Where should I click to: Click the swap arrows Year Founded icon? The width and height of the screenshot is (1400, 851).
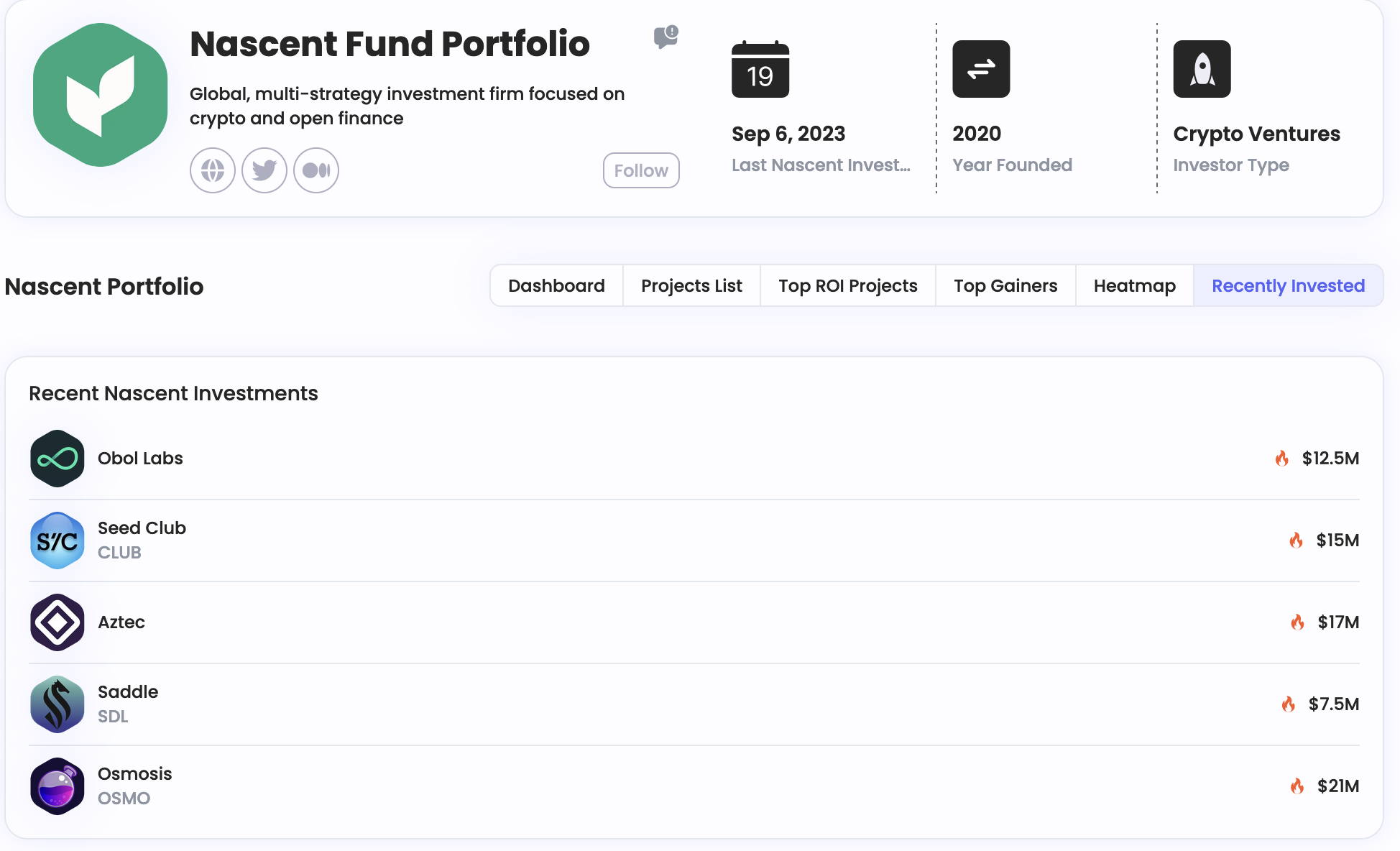tap(981, 69)
